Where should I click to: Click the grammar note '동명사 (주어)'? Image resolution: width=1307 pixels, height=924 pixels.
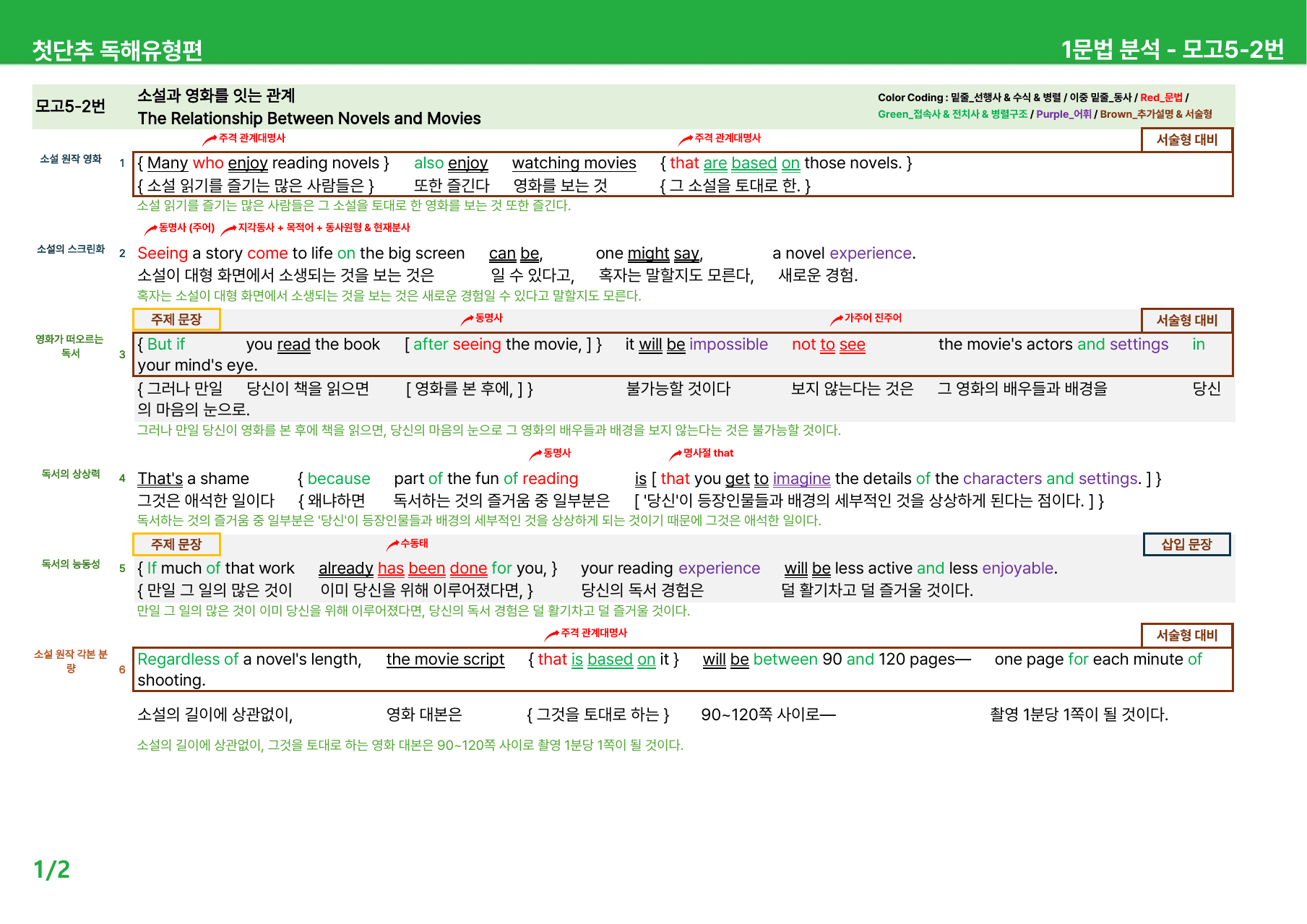coord(186,228)
